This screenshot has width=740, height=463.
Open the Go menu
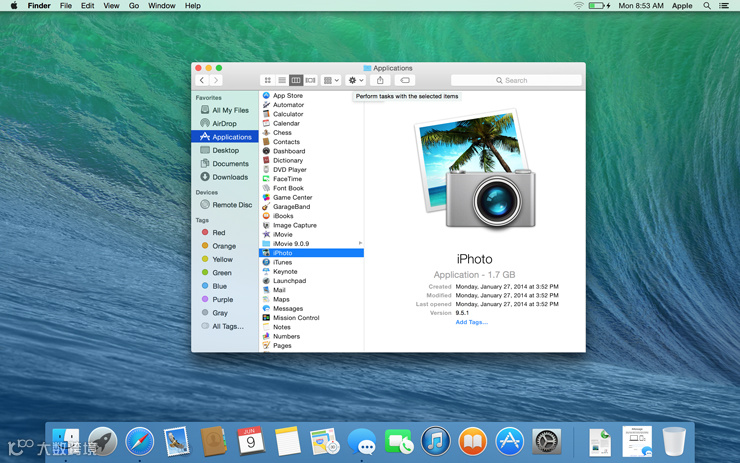(x=134, y=6)
